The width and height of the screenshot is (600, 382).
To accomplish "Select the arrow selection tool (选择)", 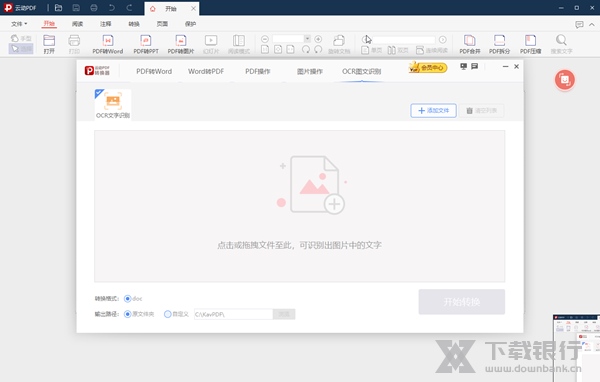I will [x=21, y=49].
